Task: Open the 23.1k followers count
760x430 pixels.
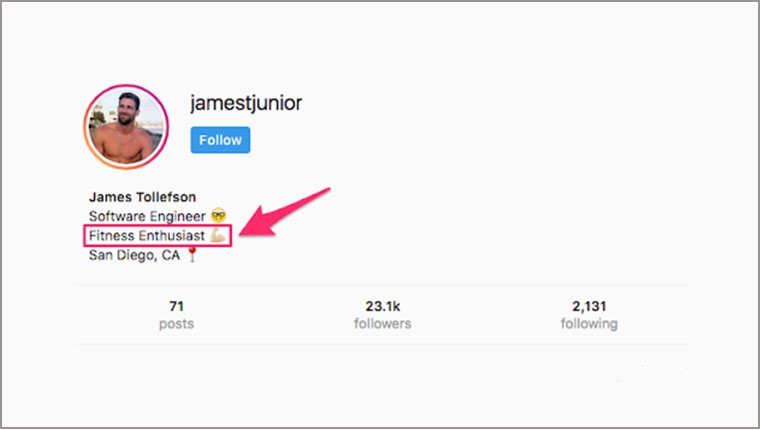Action: point(382,306)
